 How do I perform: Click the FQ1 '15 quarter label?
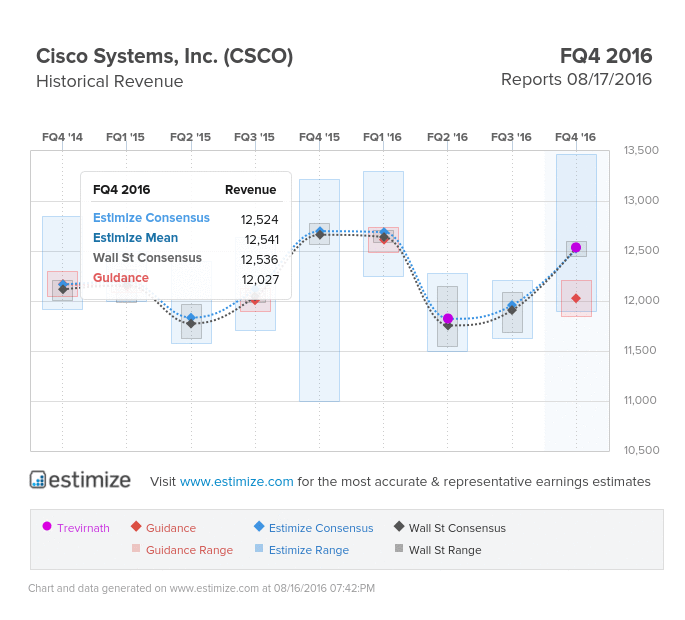point(125,137)
